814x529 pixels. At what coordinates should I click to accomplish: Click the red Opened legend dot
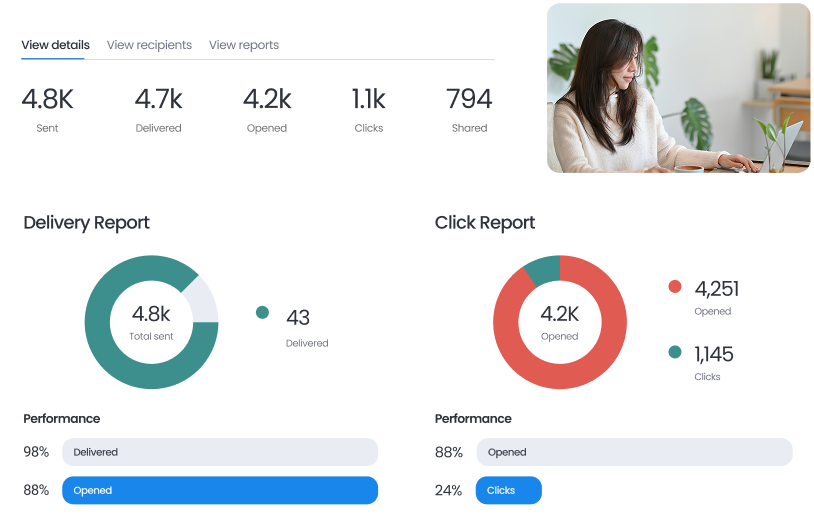pos(675,287)
